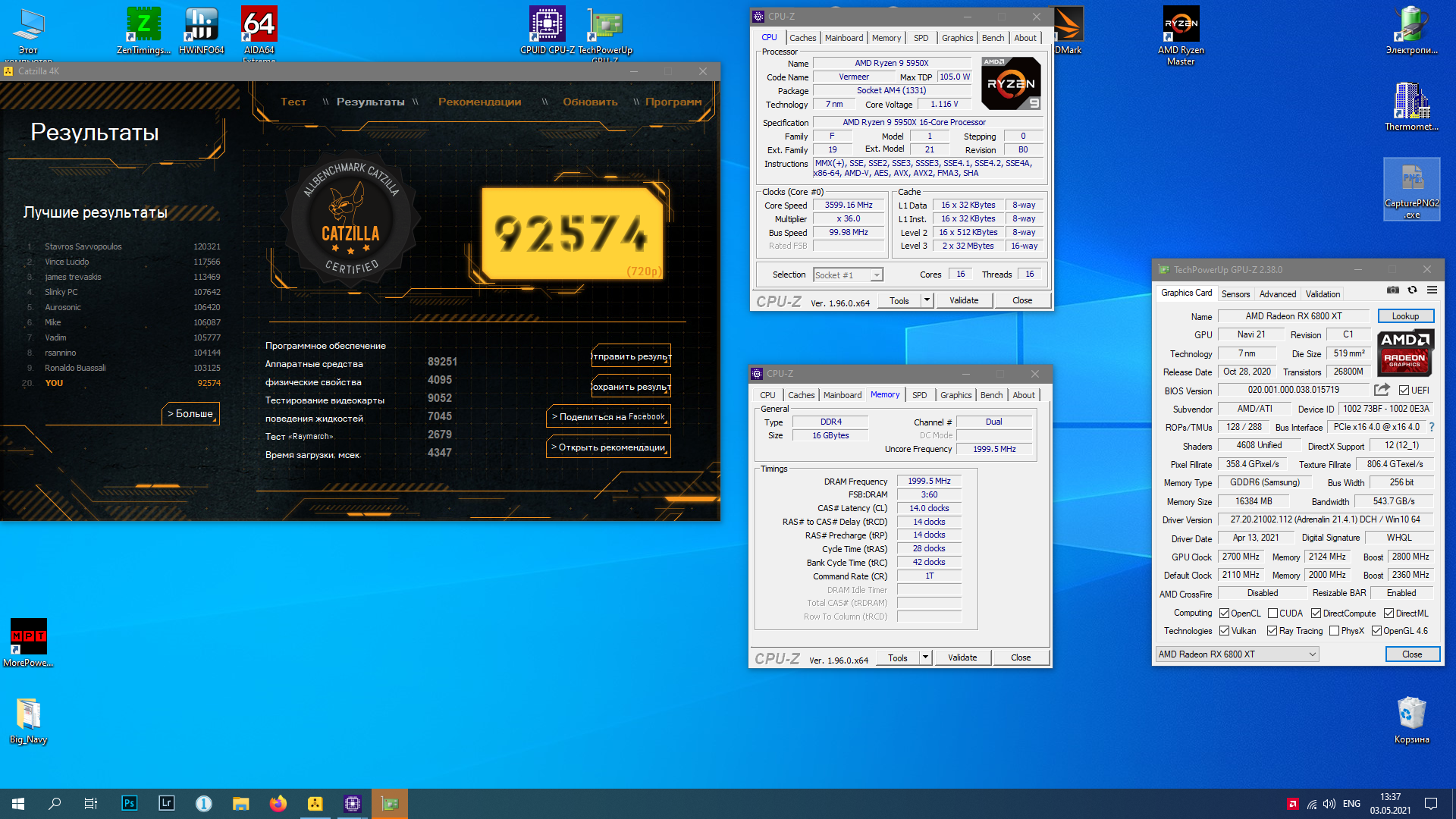Switch to Mainboard tab in upper CPU-Z
This screenshot has width=1456, height=819.
tap(843, 38)
